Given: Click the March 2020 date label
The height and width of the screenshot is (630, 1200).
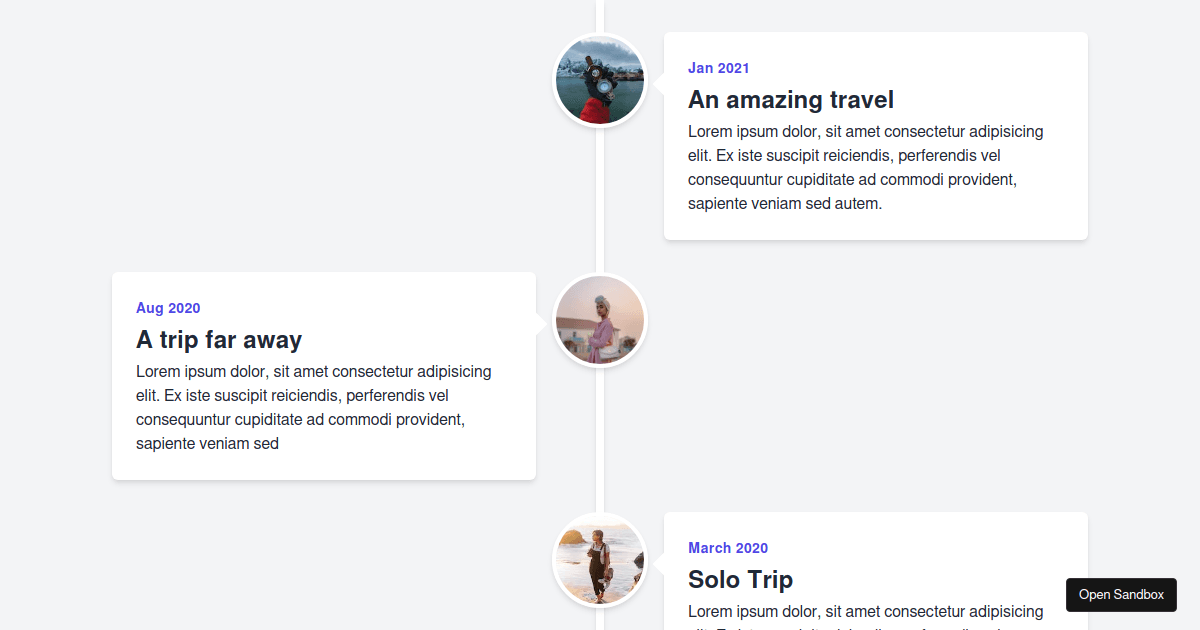Looking at the screenshot, I should click(x=728, y=548).
